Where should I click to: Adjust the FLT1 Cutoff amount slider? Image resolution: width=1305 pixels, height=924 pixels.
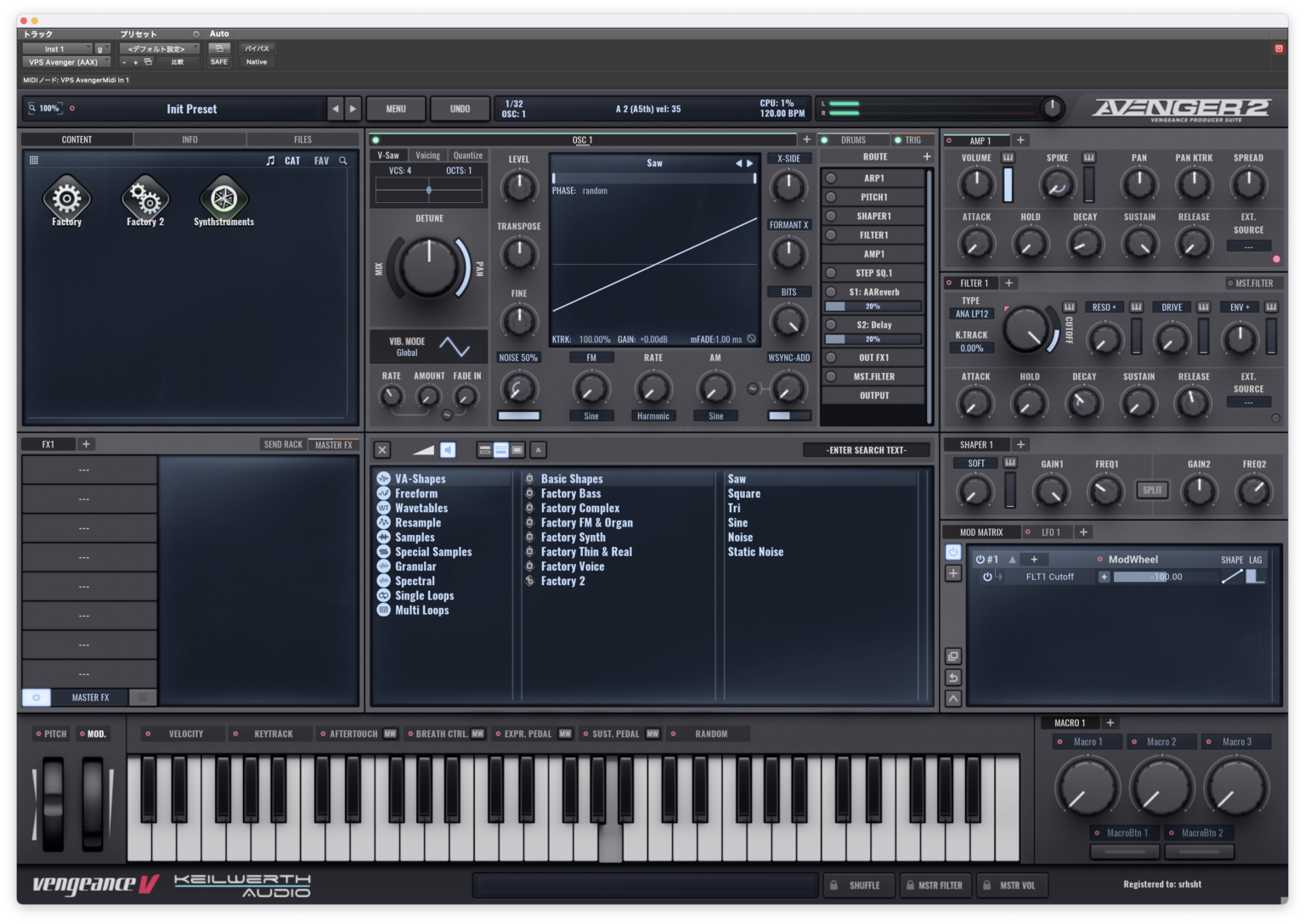pyautogui.click(x=1164, y=577)
